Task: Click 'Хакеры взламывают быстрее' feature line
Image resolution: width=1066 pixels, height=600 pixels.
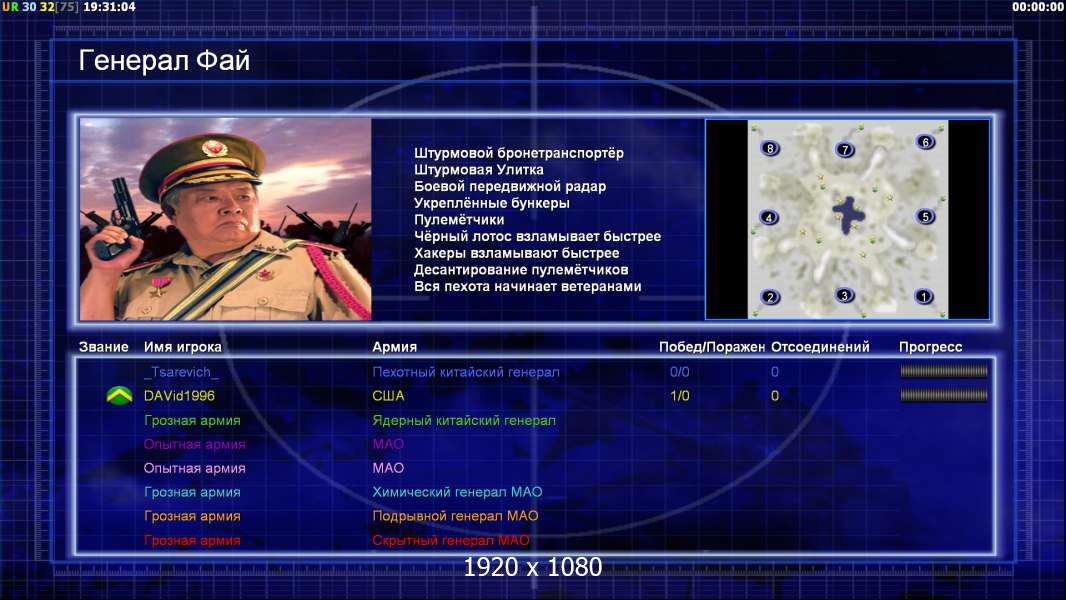Action: point(517,253)
